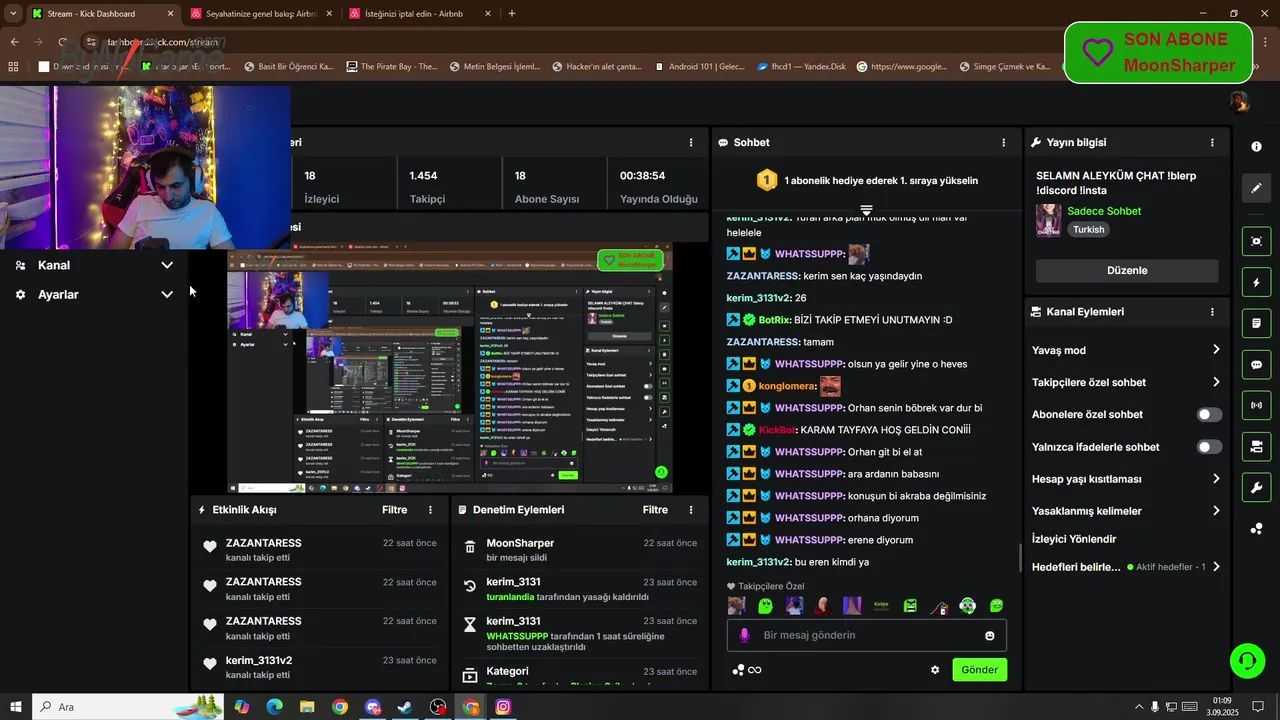Click İzleyici Yönlendir

(x=1074, y=539)
